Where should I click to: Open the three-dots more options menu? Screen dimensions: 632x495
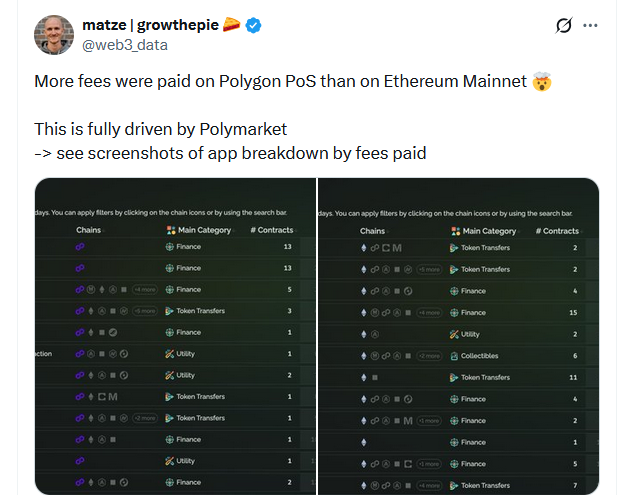pos(591,25)
